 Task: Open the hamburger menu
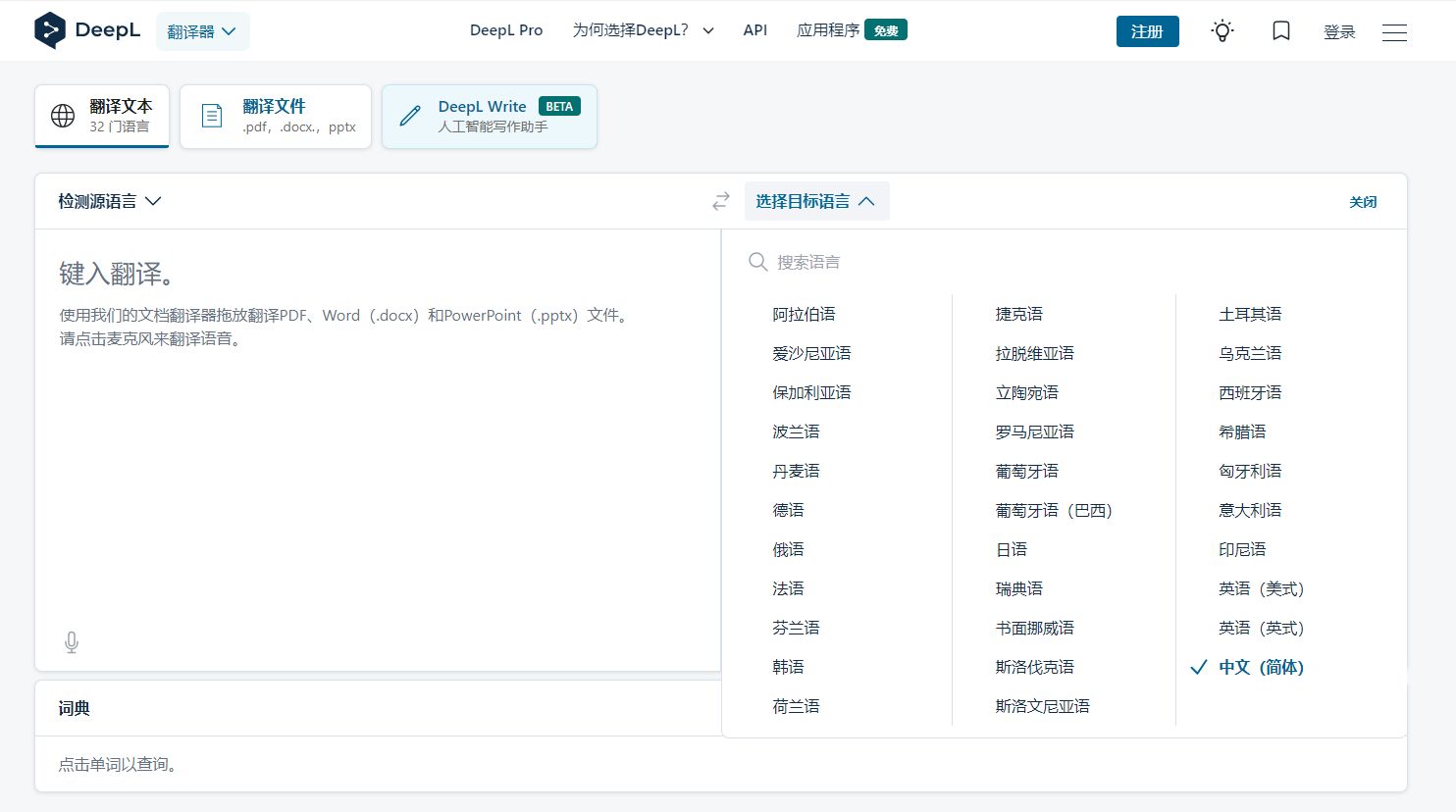click(1394, 32)
